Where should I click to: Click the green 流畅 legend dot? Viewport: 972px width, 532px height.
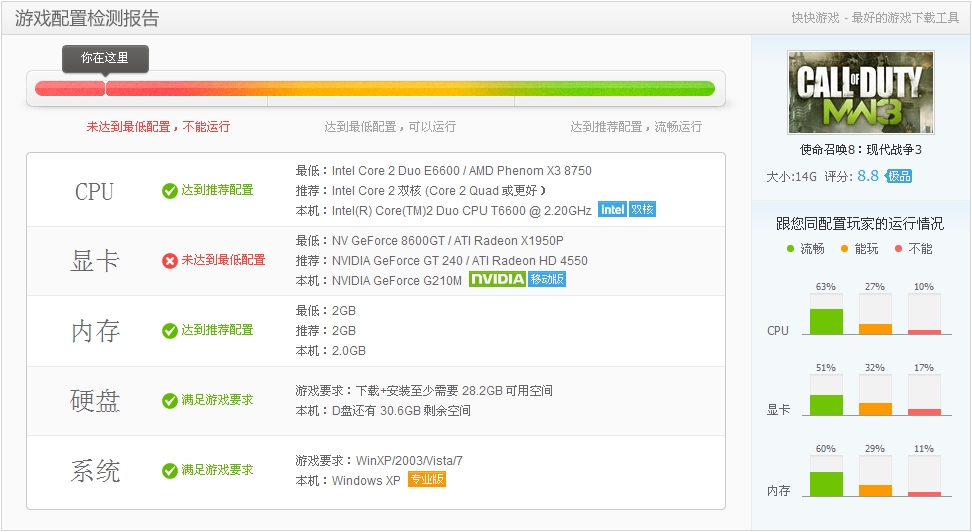[x=790, y=249]
